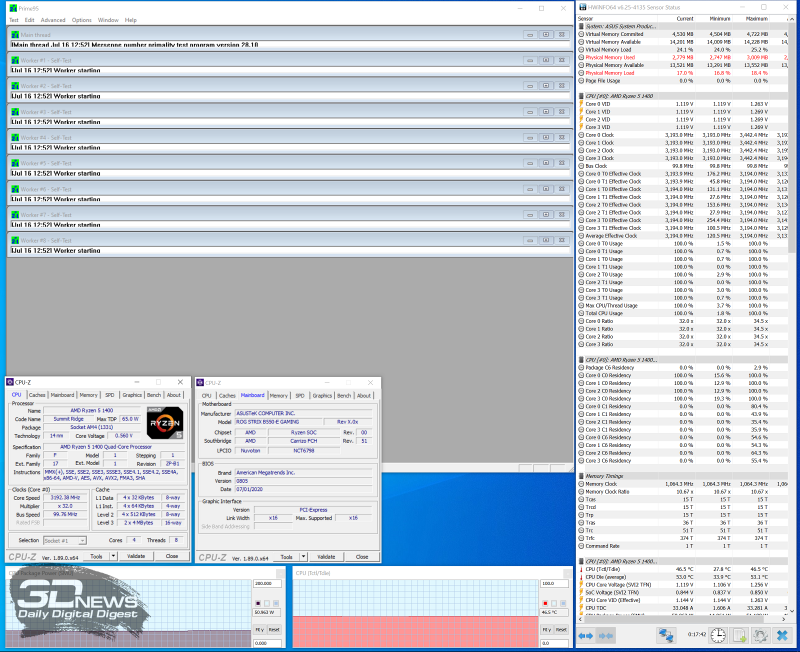The height and width of the screenshot is (652, 800).
Task: Open Socket #1 selection dropdown in CPU-Z
Action: (x=65, y=540)
